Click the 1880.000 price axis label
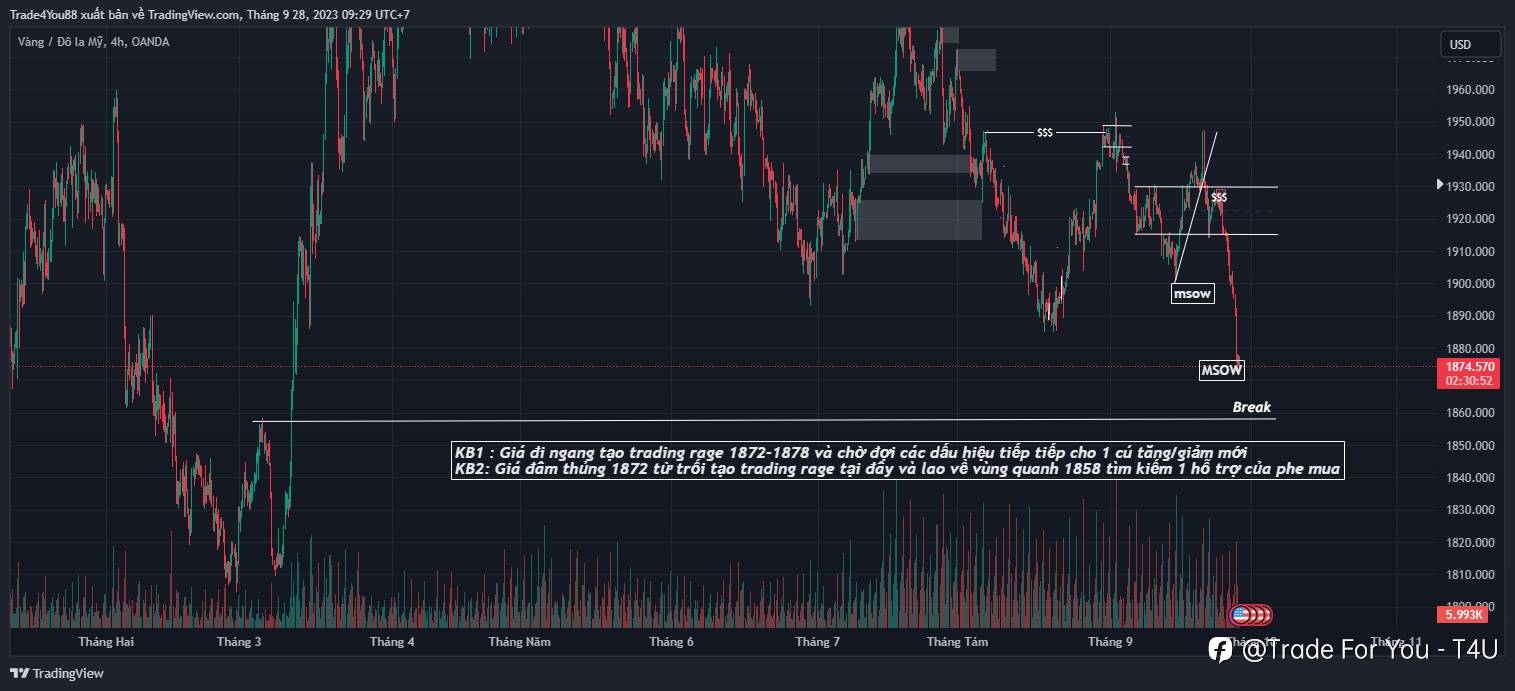This screenshot has width=1515, height=691. point(1469,348)
